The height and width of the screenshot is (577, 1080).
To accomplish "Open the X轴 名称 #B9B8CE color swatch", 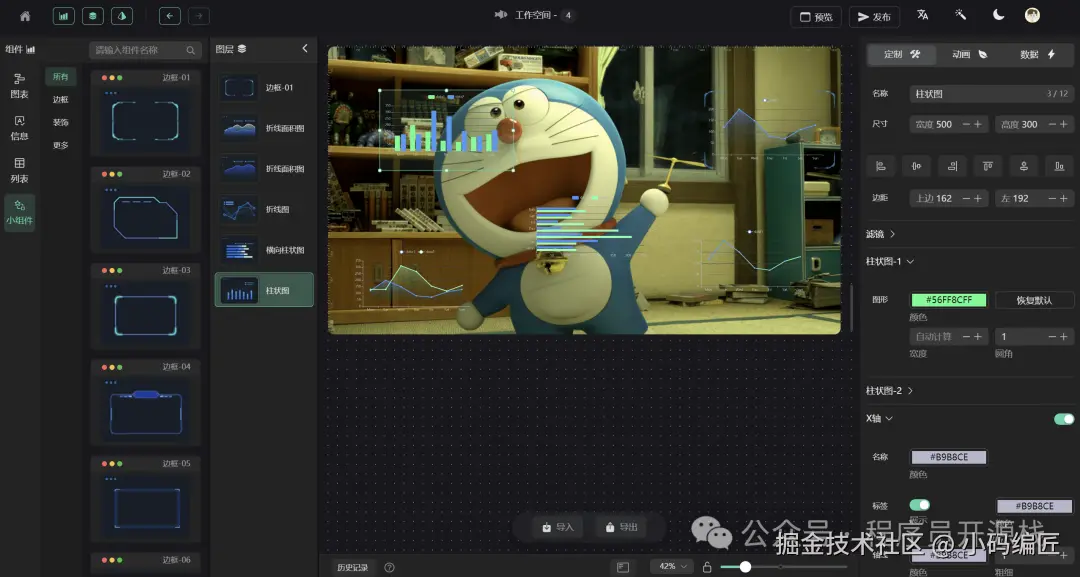I will tap(949, 457).
